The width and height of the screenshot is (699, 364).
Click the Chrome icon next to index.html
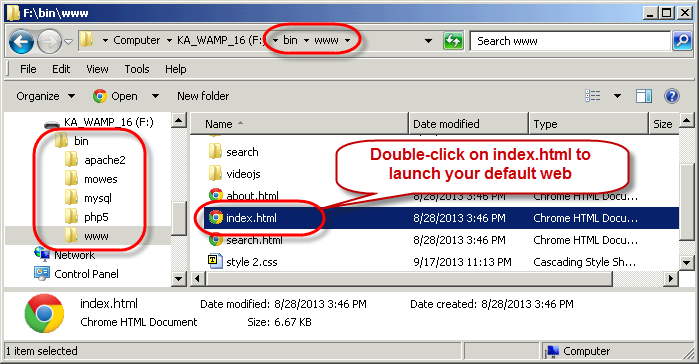coord(216,217)
